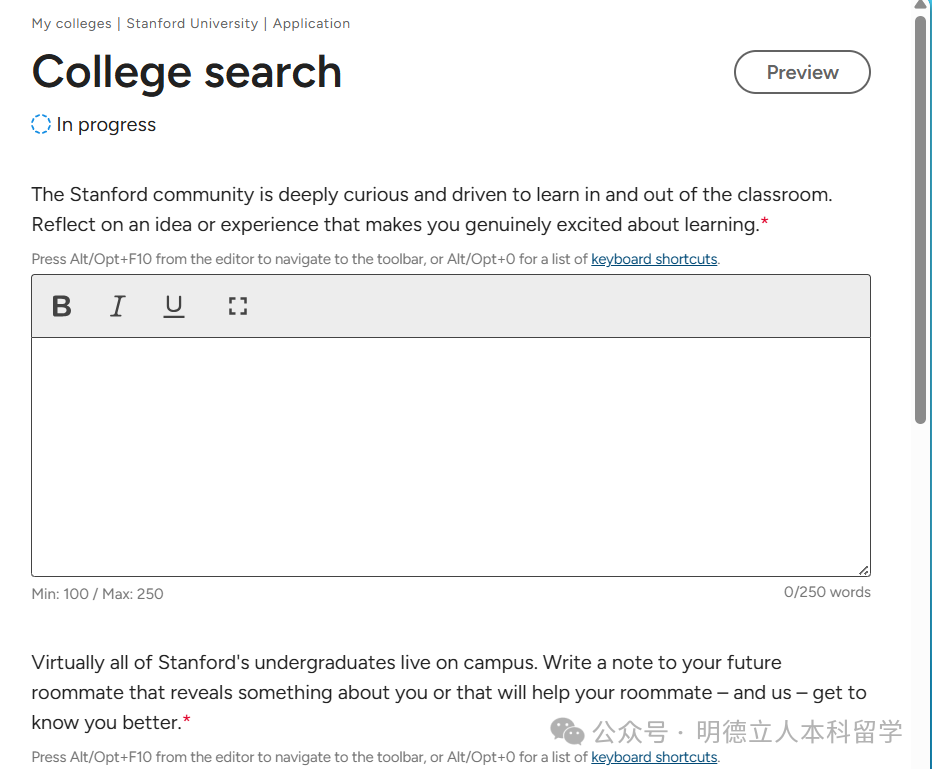This screenshot has height=769, width=932.
Task: Click the WeChat logo in the watermark
Action: 567,732
